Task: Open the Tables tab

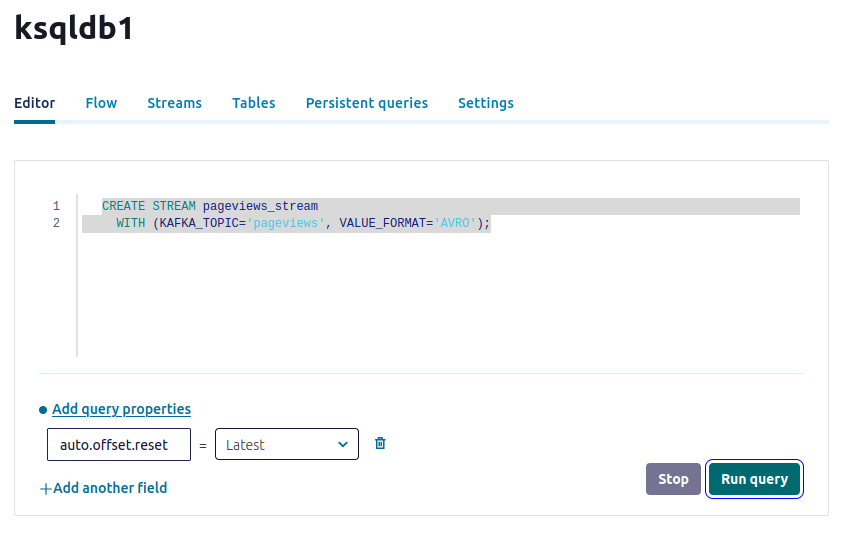Action: (x=253, y=103)
